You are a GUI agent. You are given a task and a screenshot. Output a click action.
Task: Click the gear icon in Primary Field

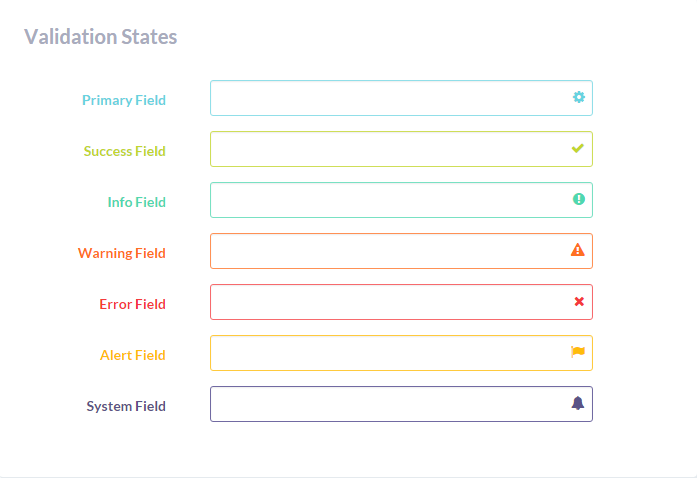point(578,97)
